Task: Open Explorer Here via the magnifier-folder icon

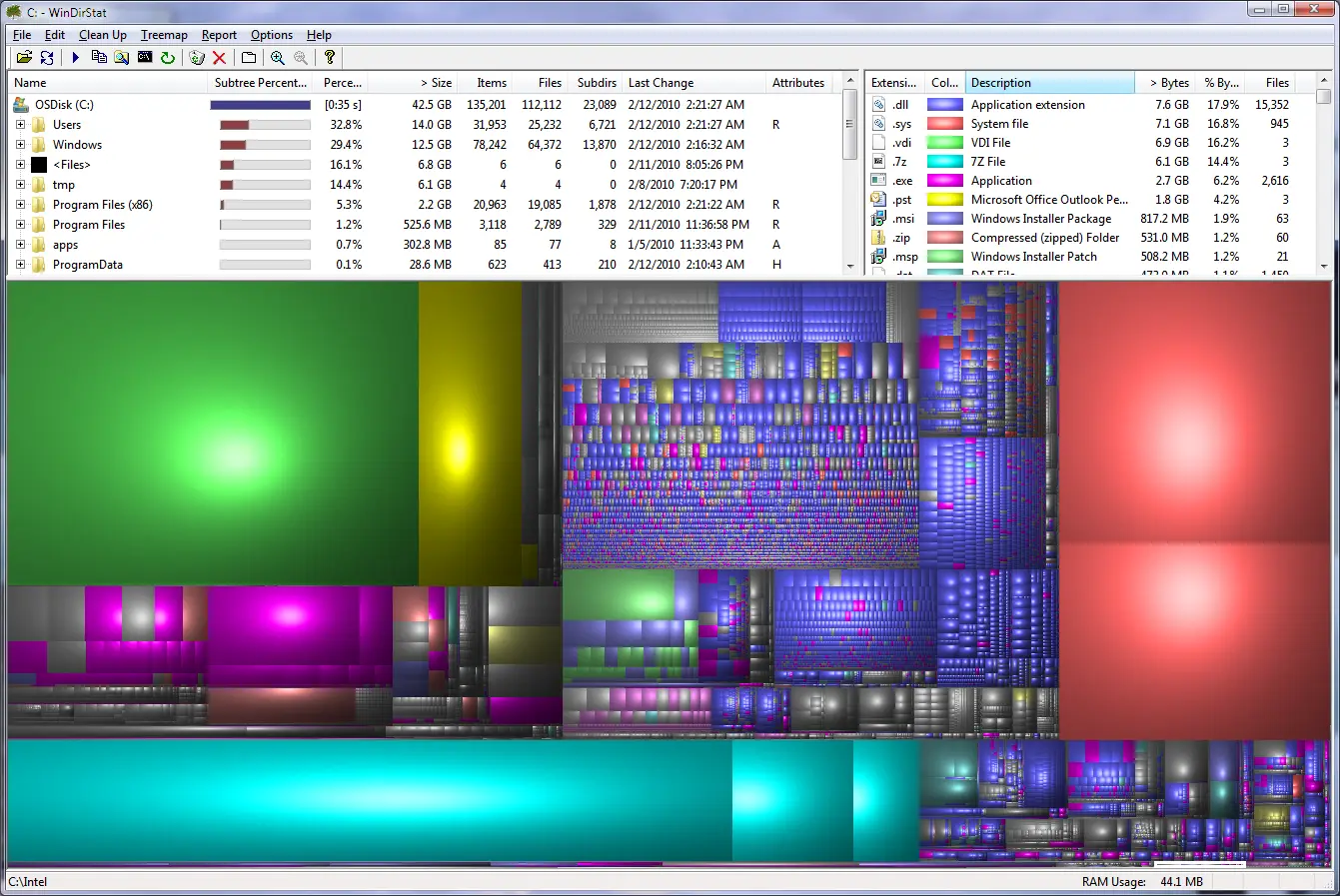Action: click(x=121, y=58)
